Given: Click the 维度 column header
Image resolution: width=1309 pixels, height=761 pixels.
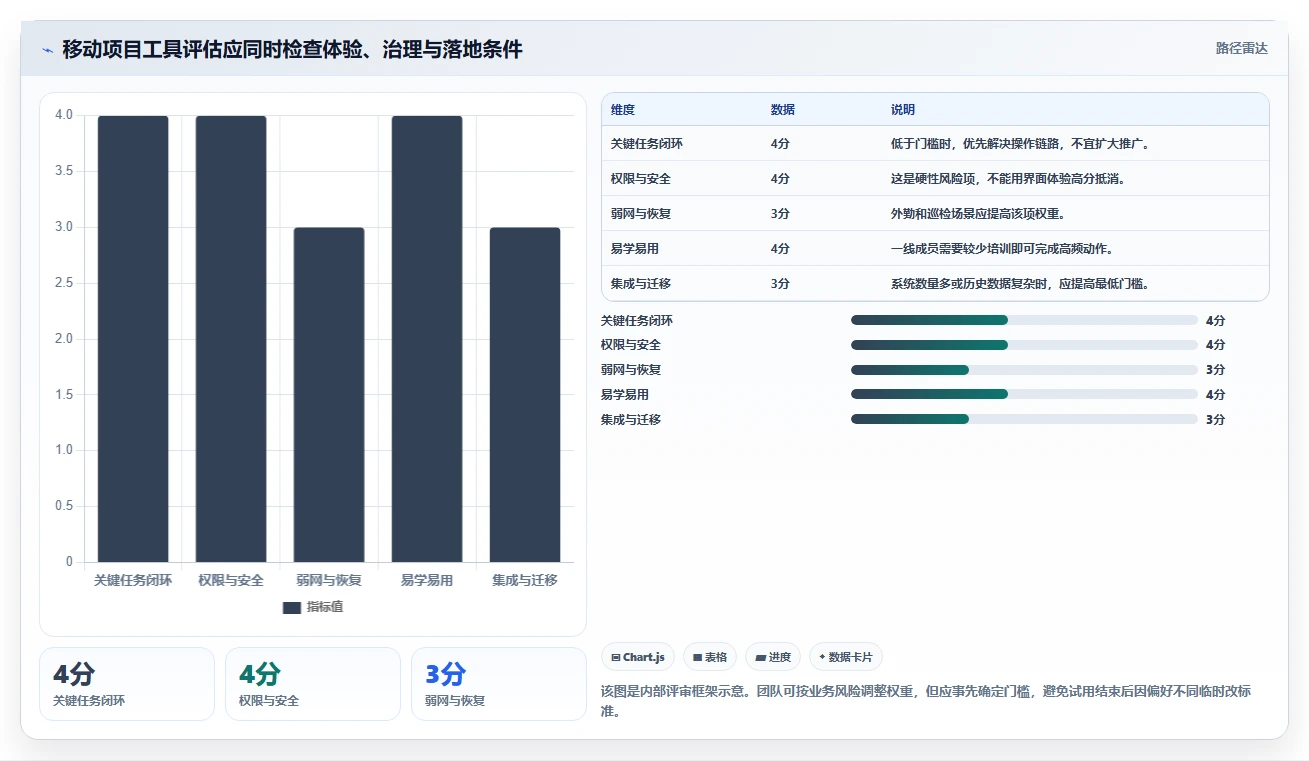Looking at the screenshot, I should click(623, 110).
